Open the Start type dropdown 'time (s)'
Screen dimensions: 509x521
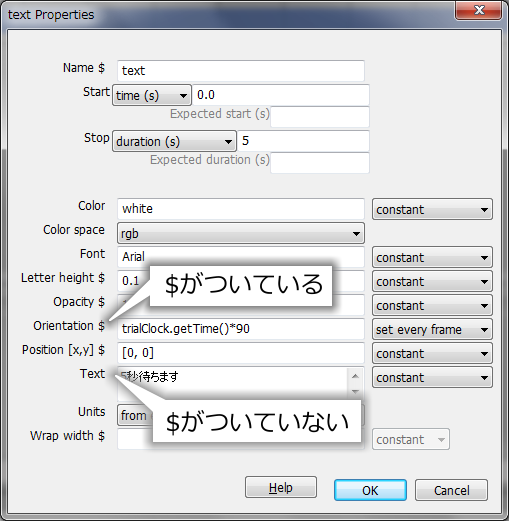[152, 95]
